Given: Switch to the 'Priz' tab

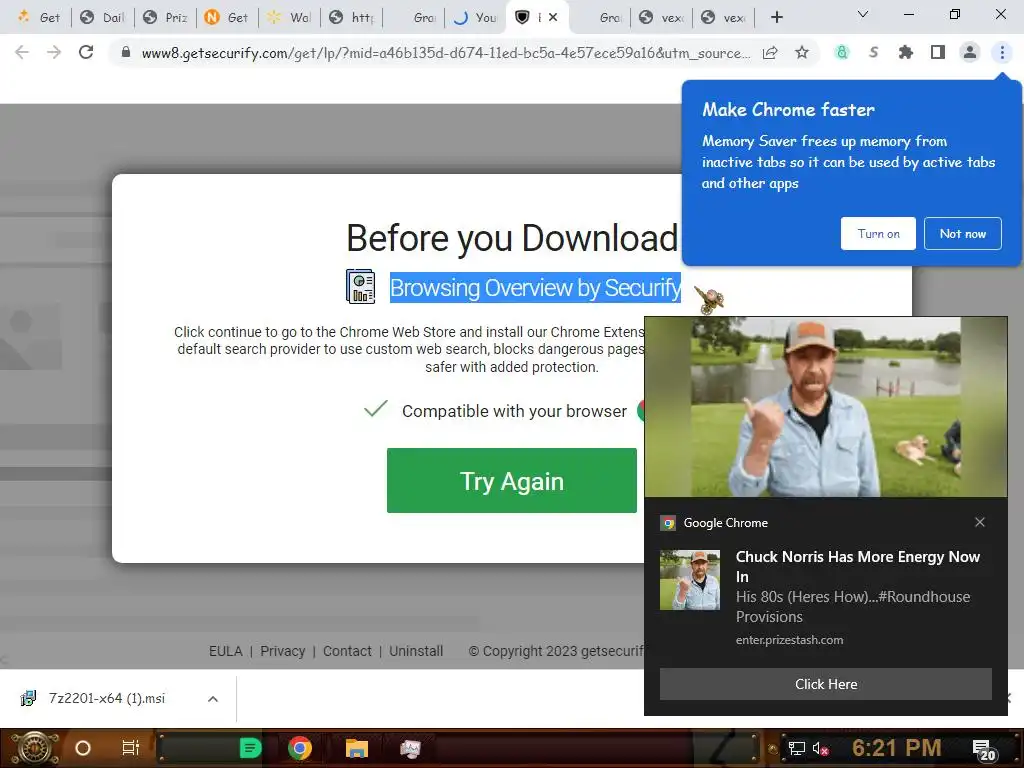Looking at the screenshot, I should pyautogui.click(x=166, y=18).
